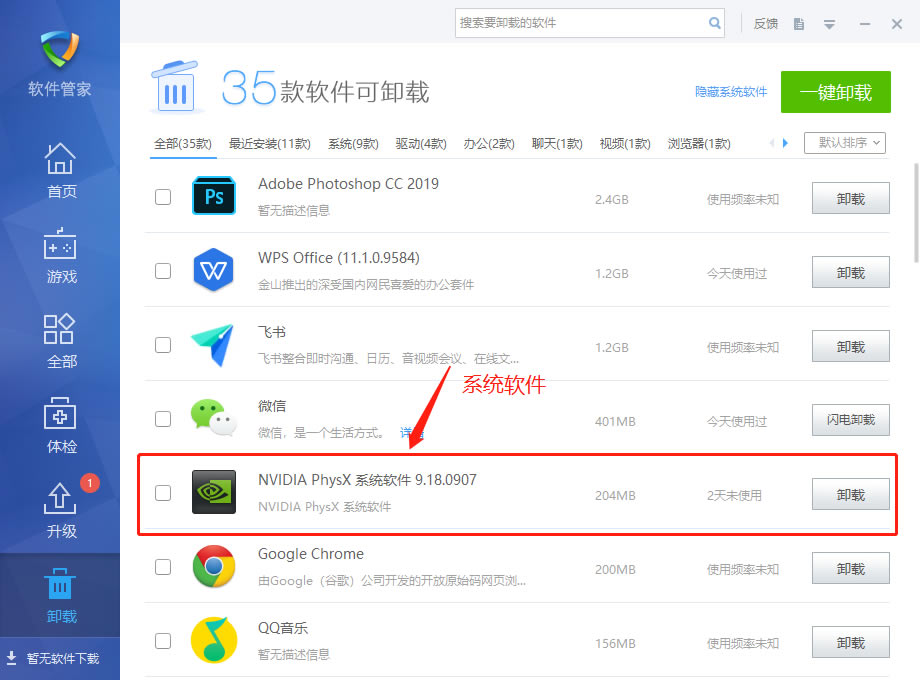
Task: Click the NVIDIA PhysX app icon
Action: (x=214, y=492)
